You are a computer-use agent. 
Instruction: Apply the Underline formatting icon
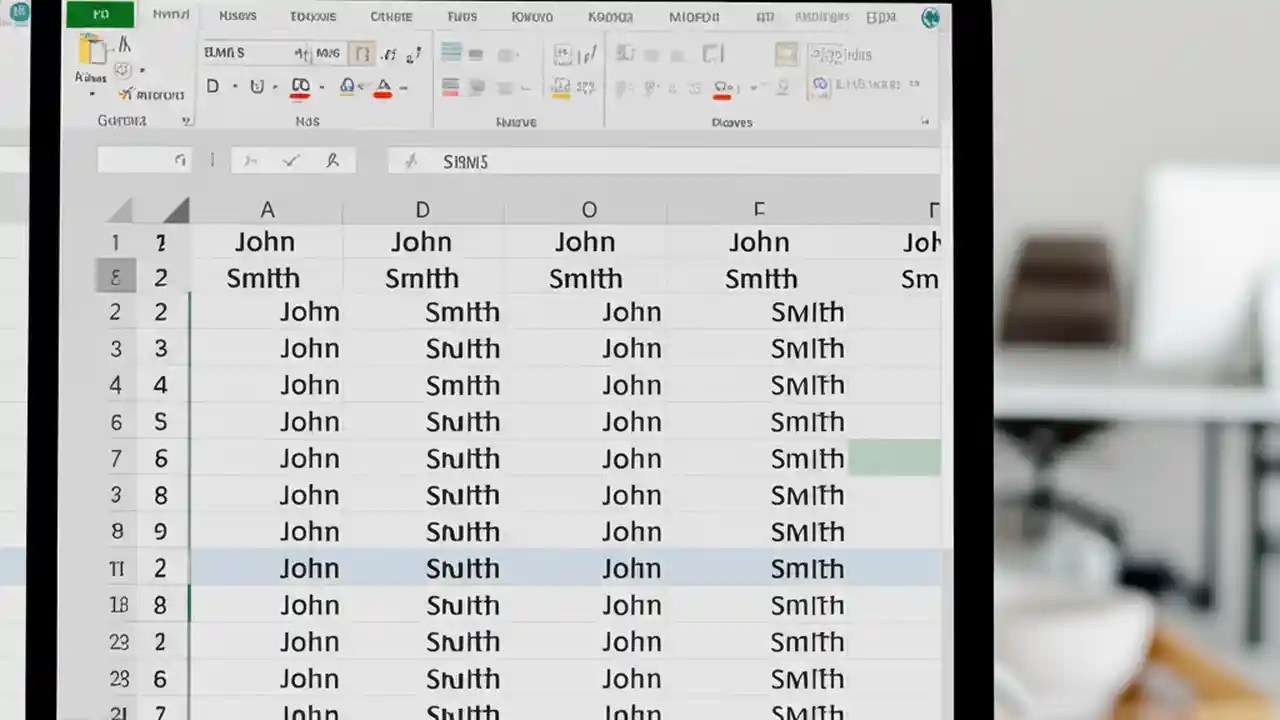258,86
